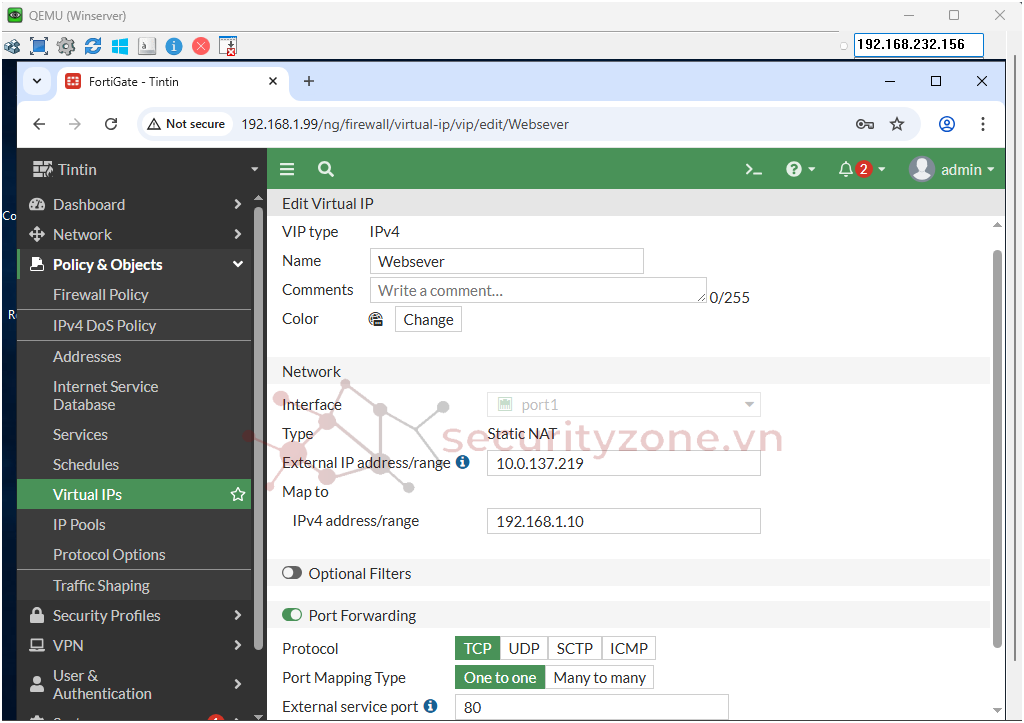Open IP Pools menu item
Viewport: 1024px width, 723px height.
pyautogui.click(x=79, y=525)
